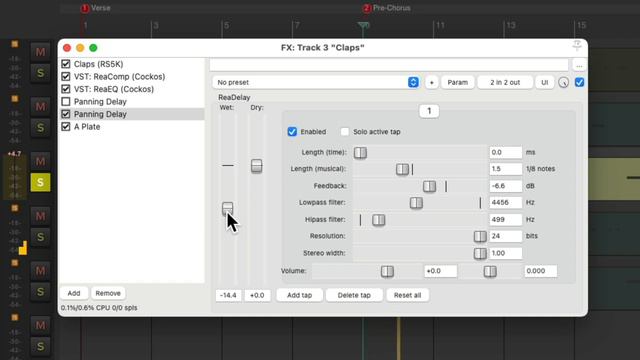This screenshot has width=640, height=360.
Task: Select Claps (RS5K) in FX list
Action: coord(98,64)
